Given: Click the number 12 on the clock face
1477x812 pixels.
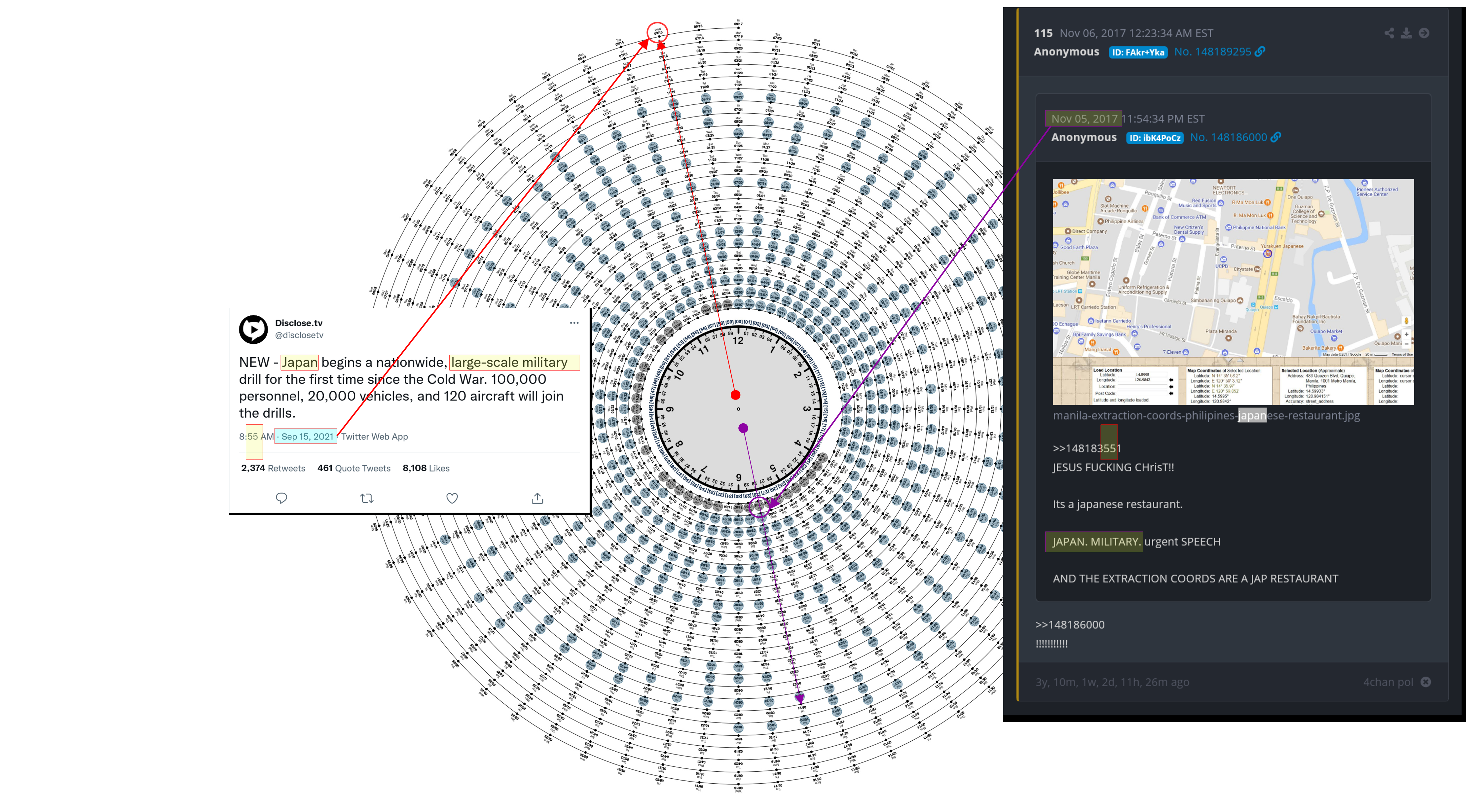Looking at the screenshot, I should pyautogui.click(x=738, y=341).
